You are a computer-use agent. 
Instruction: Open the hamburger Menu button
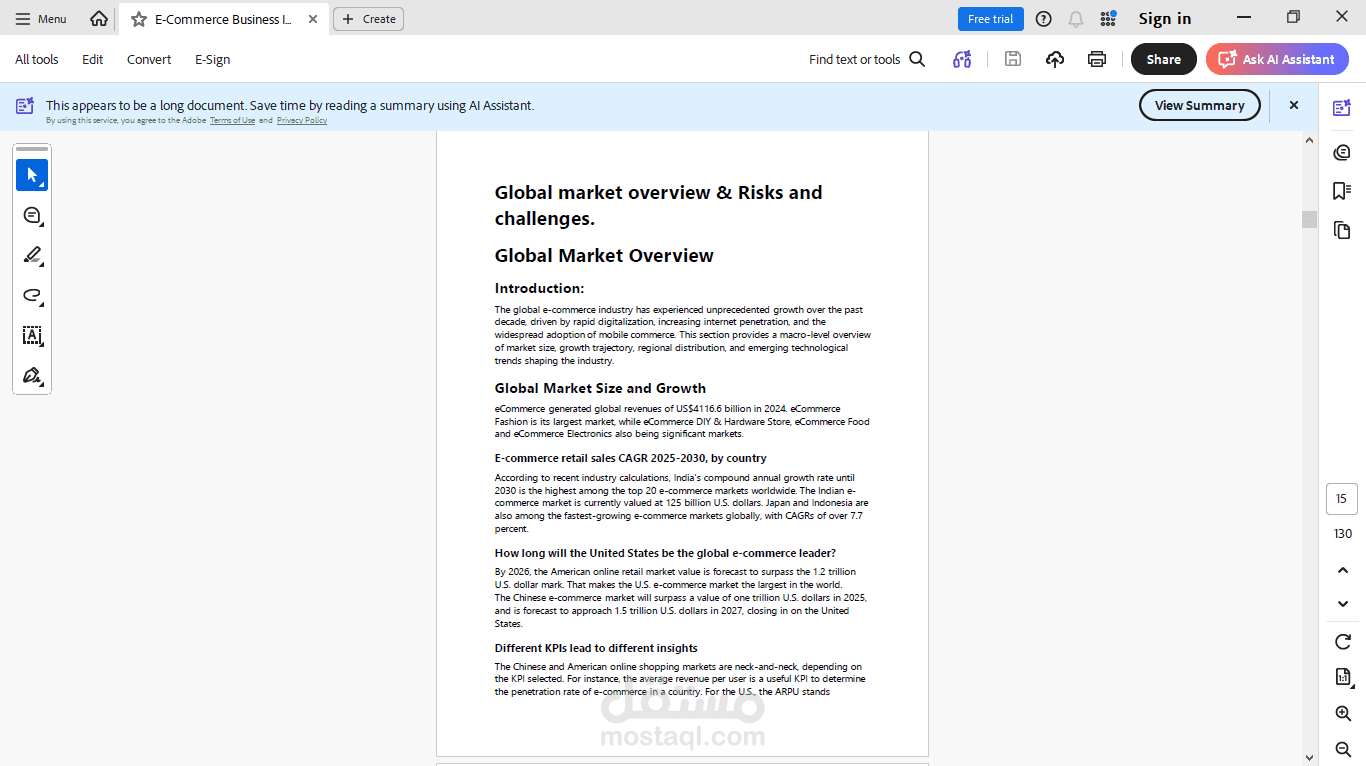pos(41,19)
